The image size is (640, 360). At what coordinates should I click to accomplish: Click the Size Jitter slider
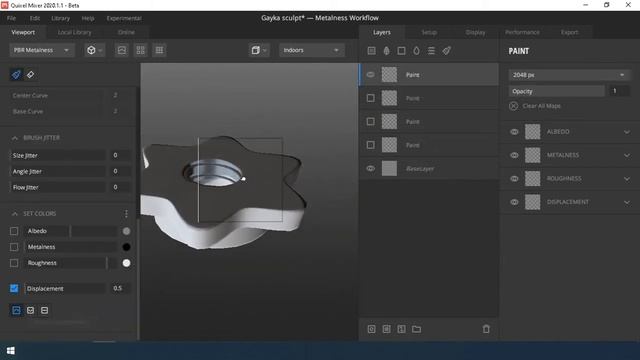(58, 155)
